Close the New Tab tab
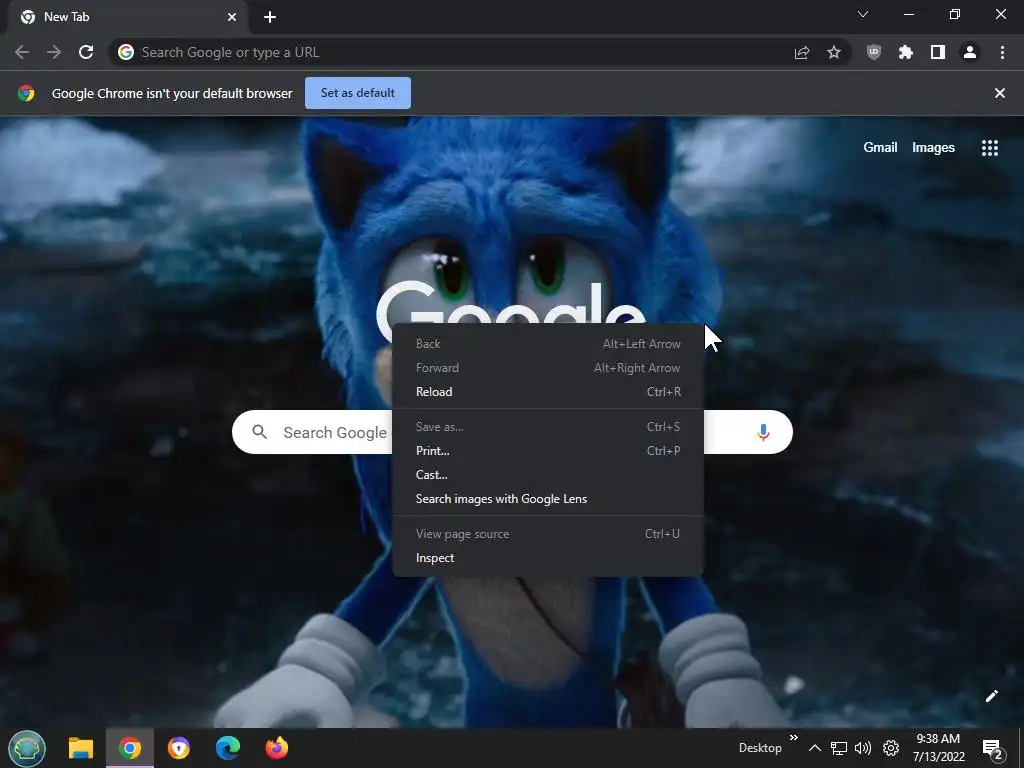The height and width of the screenshot is (768, 1024). coord(232,17)
